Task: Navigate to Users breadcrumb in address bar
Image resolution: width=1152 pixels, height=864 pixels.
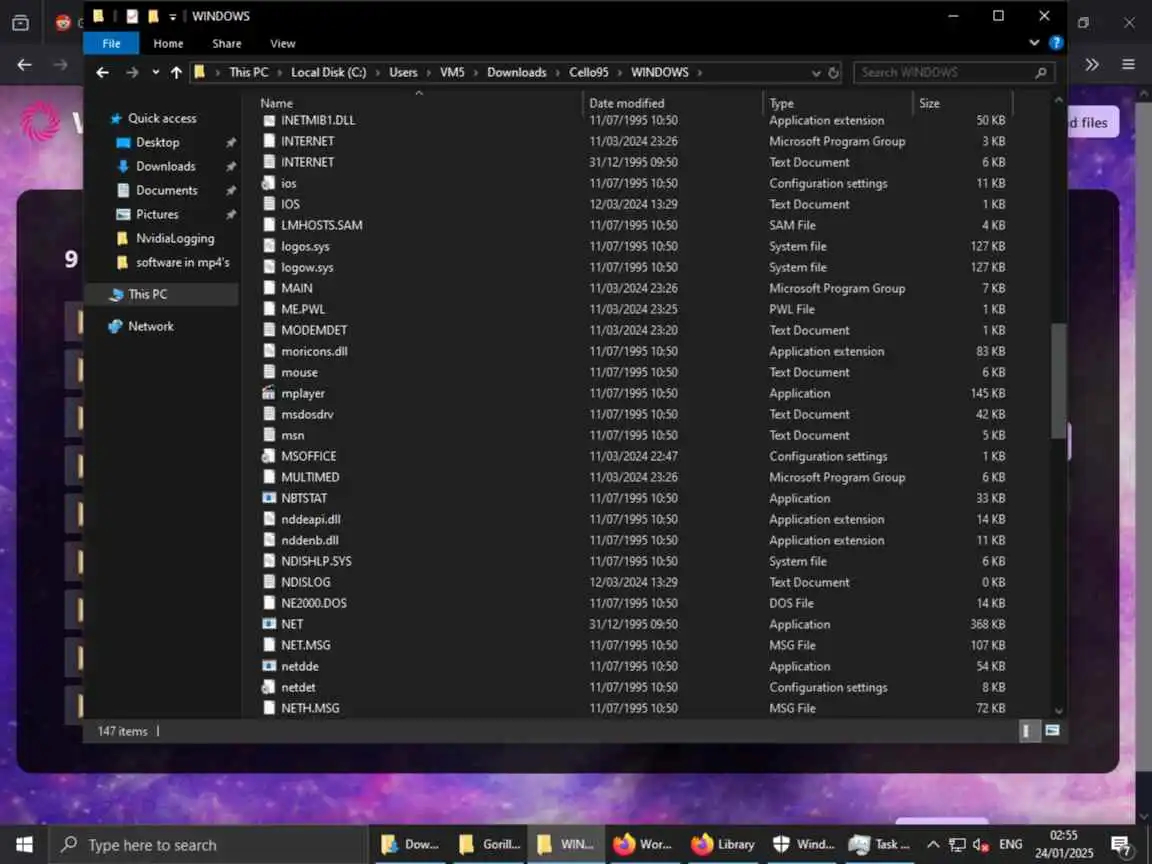Action: point(403,73)
